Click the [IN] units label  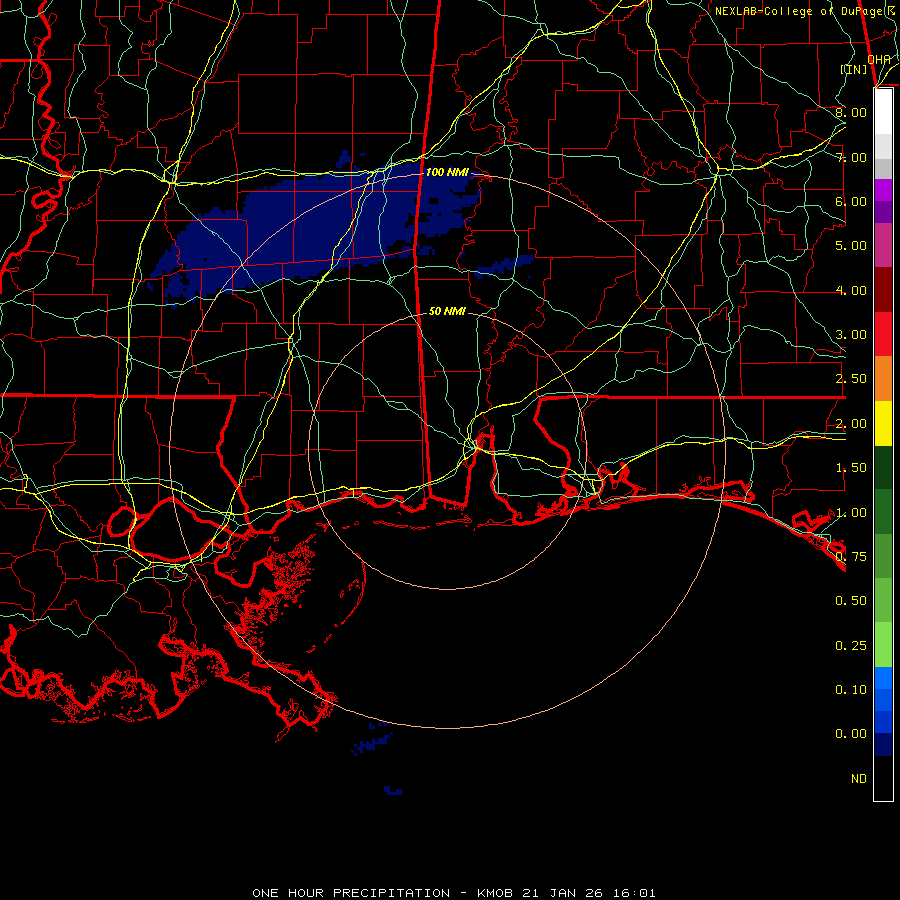(x=854, y=69)
